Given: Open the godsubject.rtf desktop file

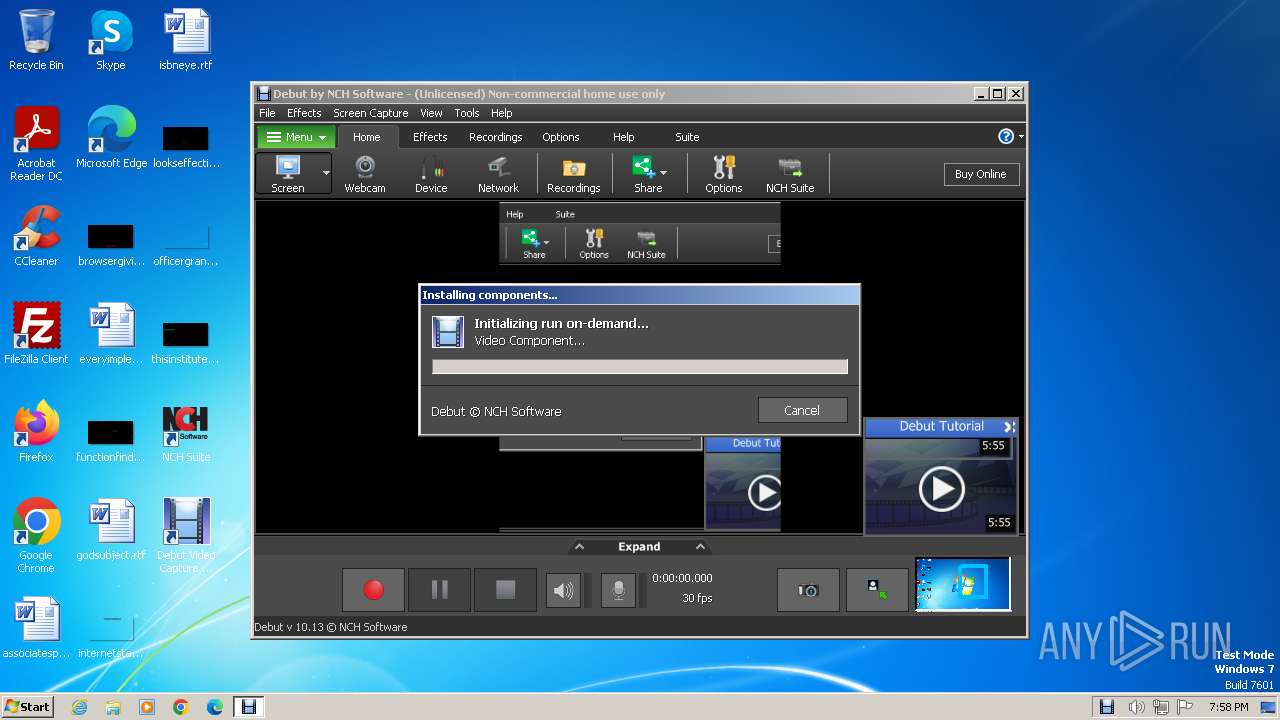Looking at the screenshot, I should (111, 530).
